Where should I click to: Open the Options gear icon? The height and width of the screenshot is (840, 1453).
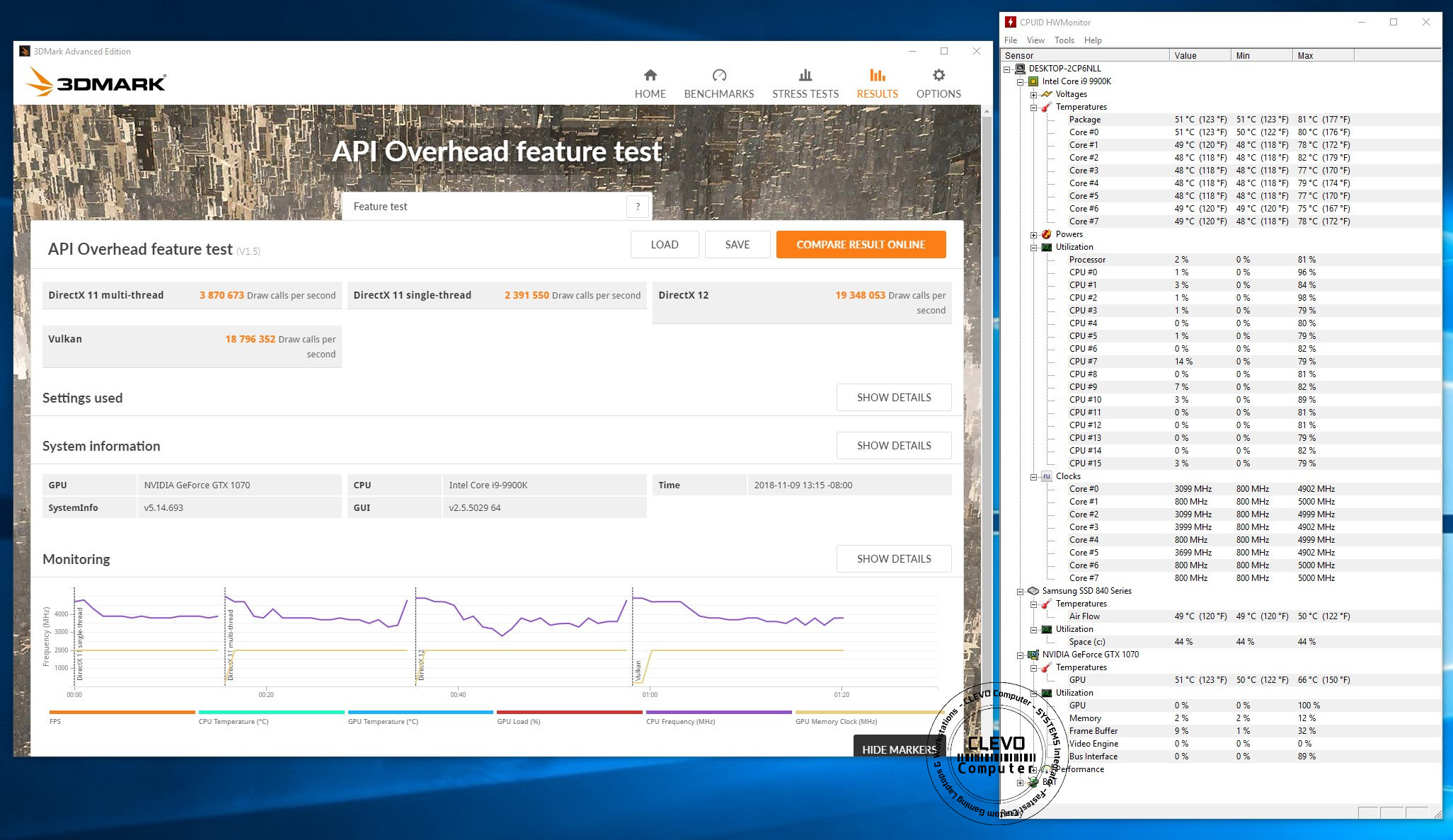(x=938, y=75)
